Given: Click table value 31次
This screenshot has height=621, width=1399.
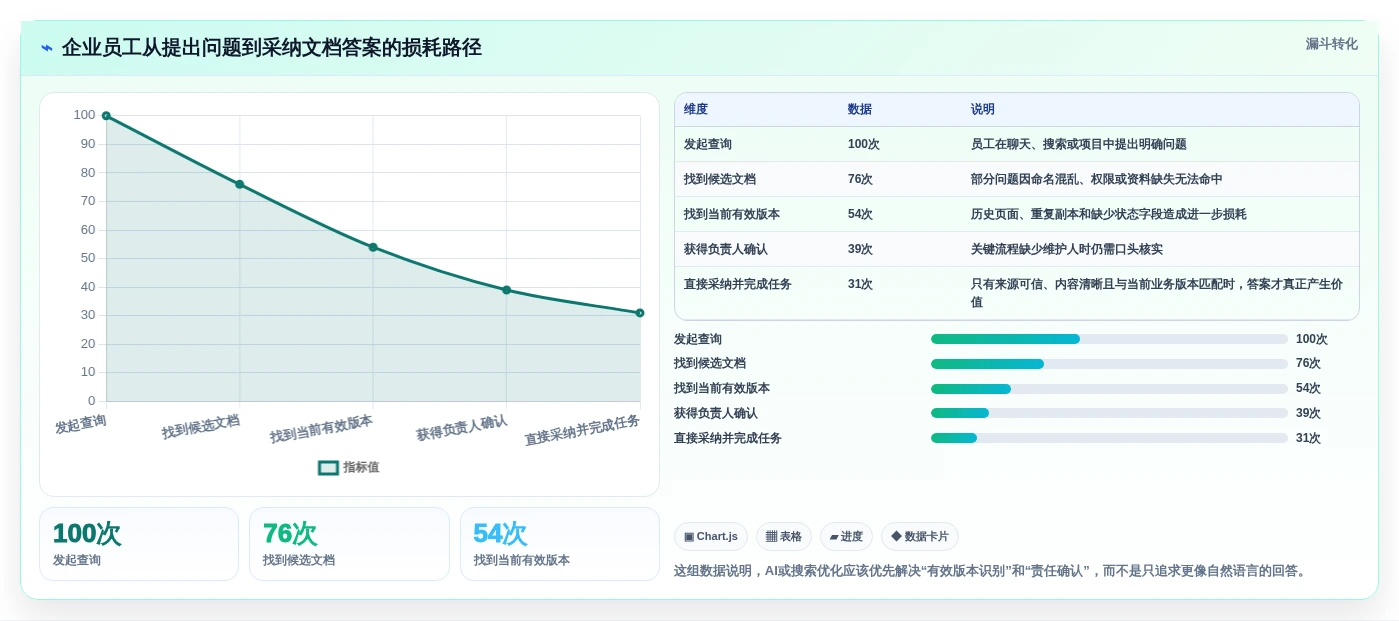Looking at the screenshot, I should click(x=860, y=284).
